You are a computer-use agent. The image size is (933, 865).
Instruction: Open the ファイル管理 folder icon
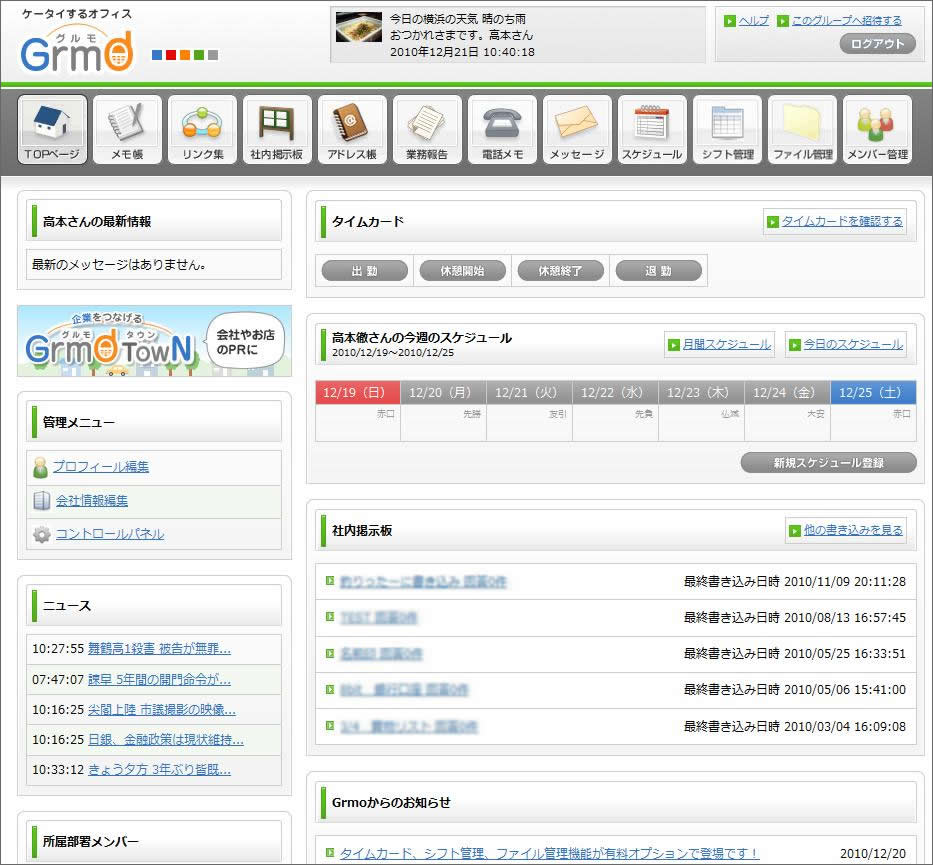click(x=802, y=130)
